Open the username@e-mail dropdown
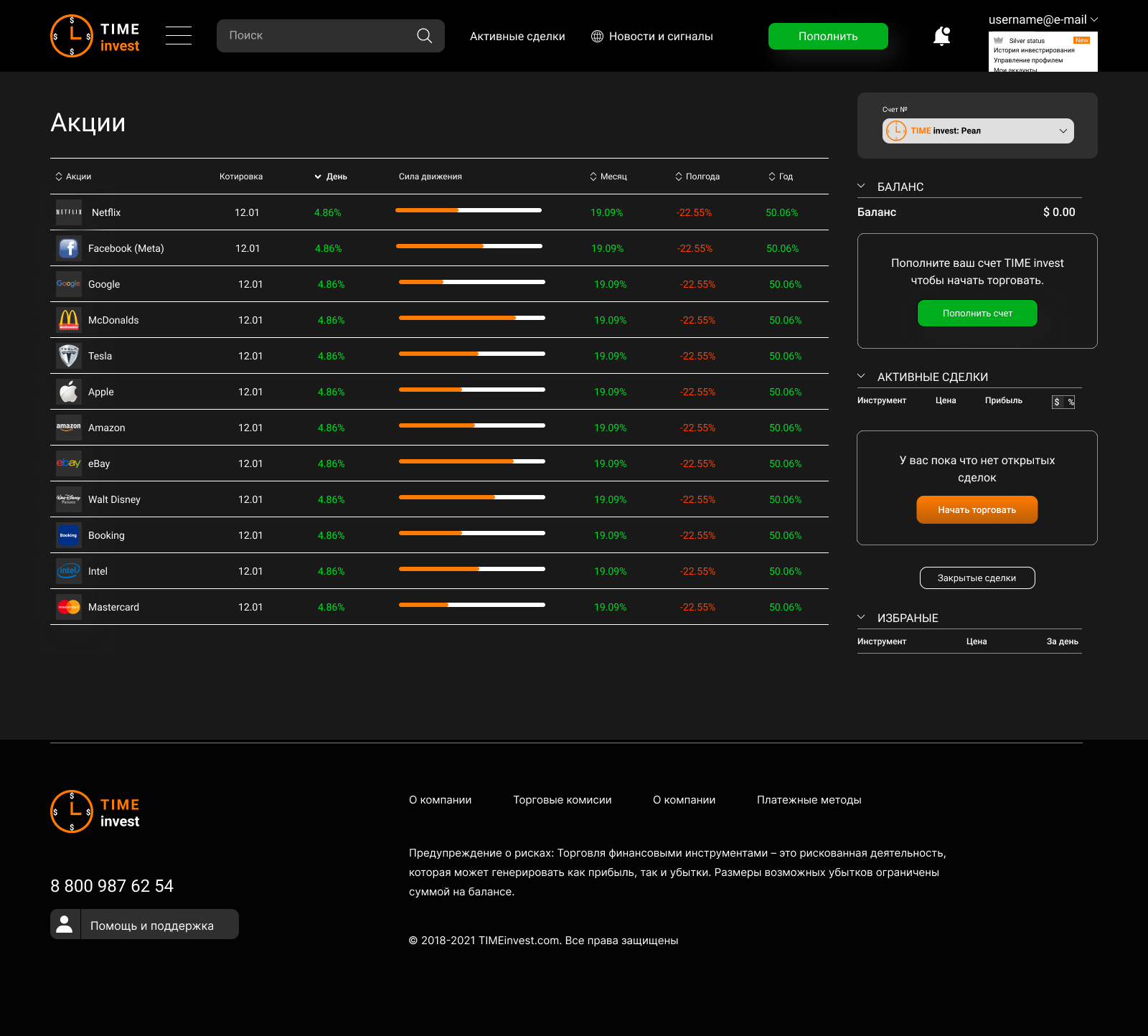The height and width of the screenshot is (1036, 1148). (x=1043, y=19)
